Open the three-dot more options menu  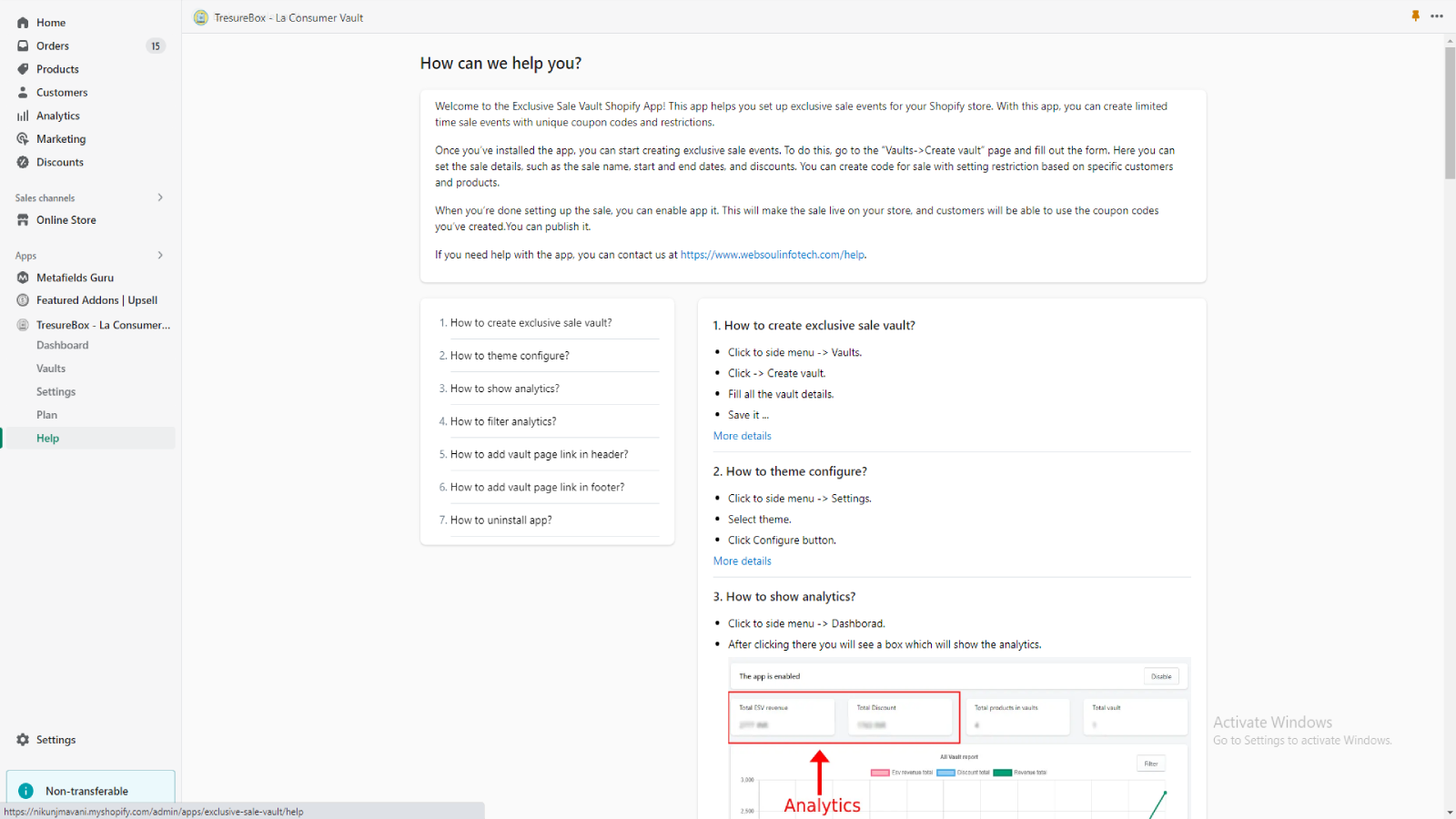1437,16
